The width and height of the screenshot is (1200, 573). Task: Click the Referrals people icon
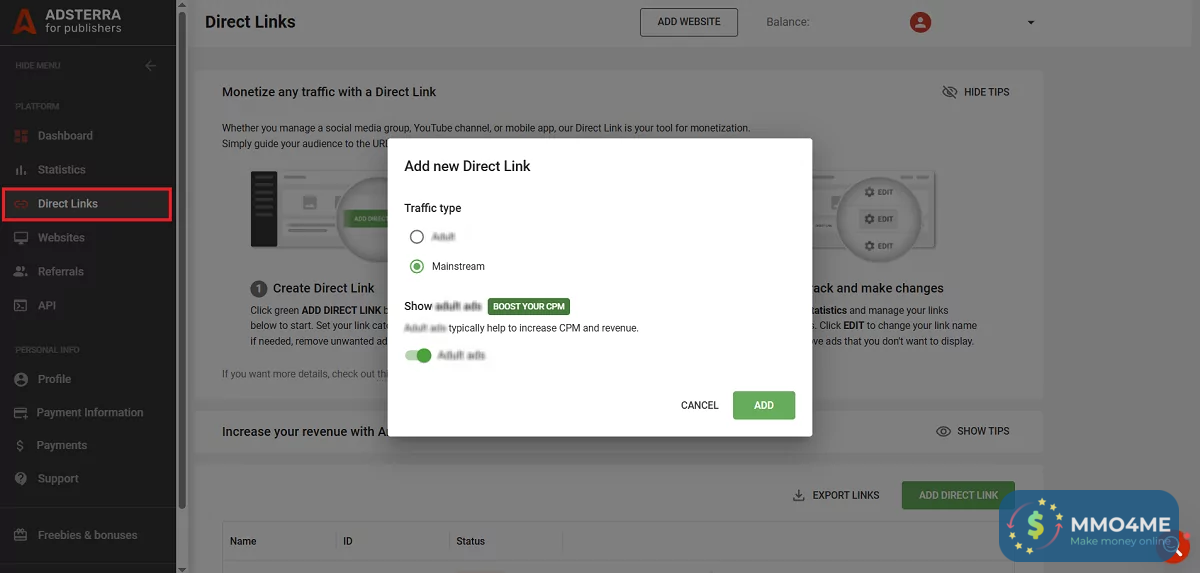coord(20,272)
